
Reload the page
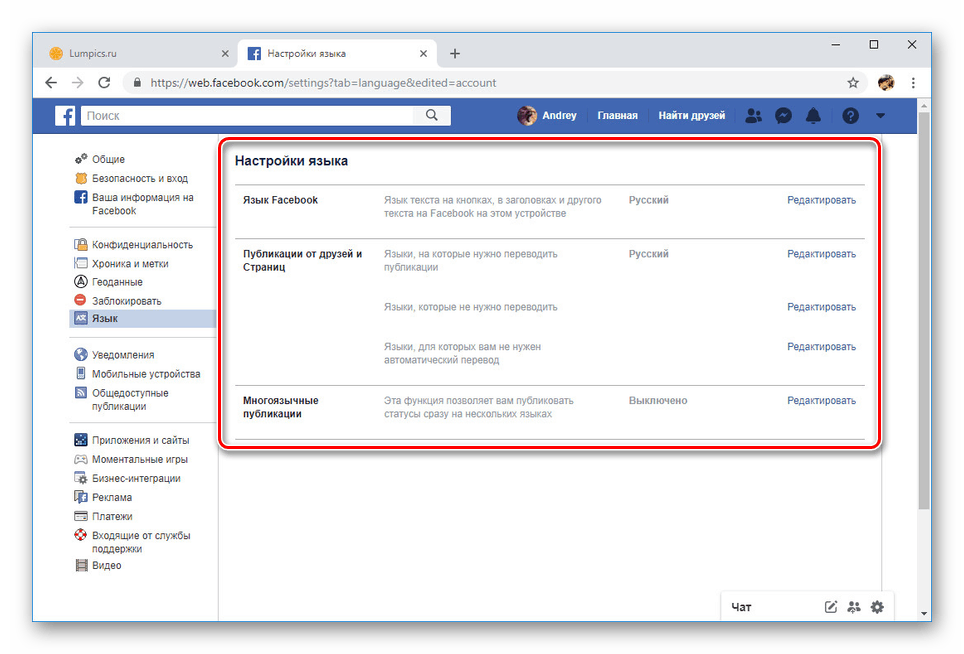tap(105, 82)
